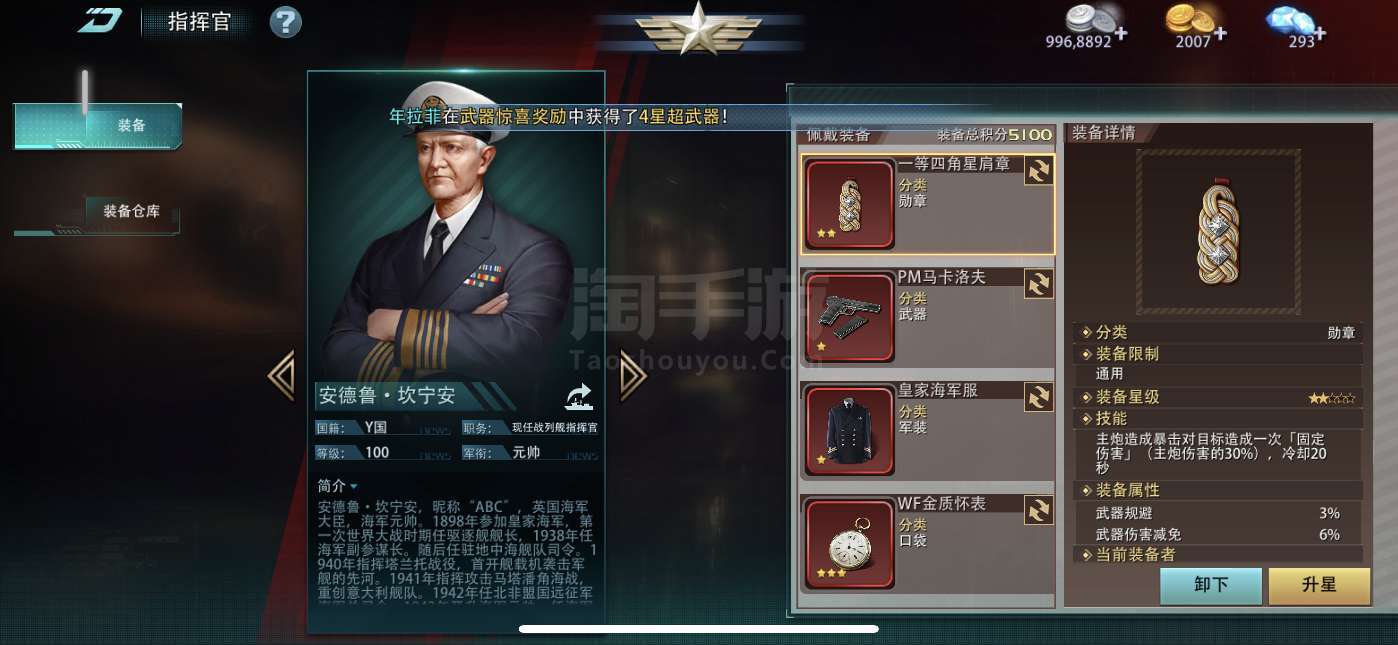This screenshot has height=645, width=1398.
Task: Open the question mark help icon
Action: point(285,21)
